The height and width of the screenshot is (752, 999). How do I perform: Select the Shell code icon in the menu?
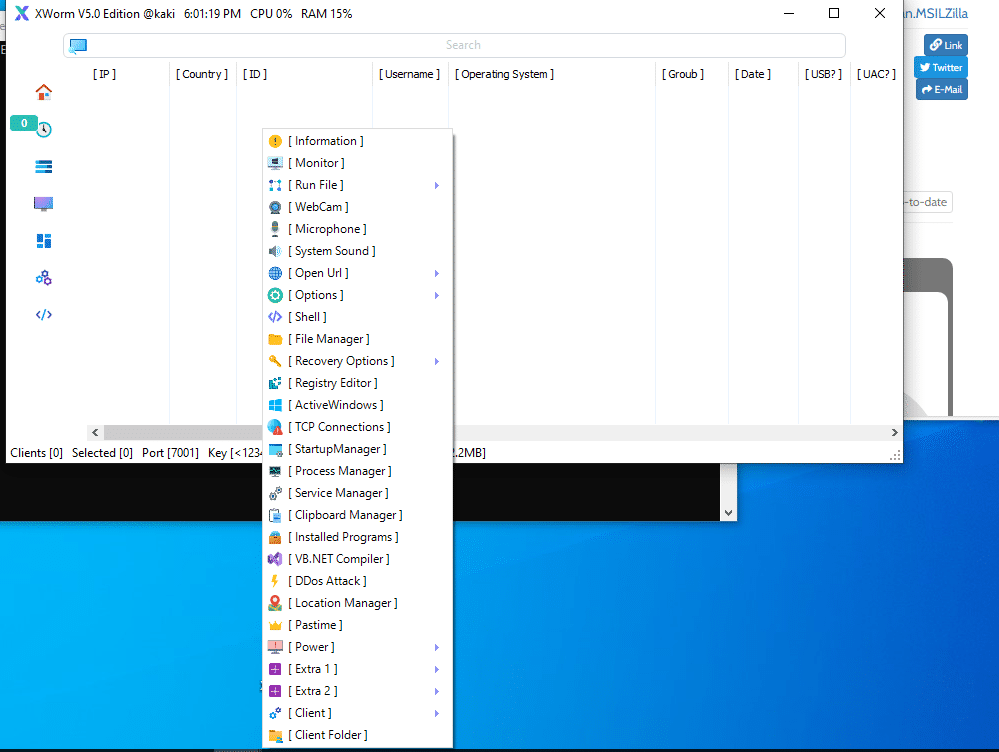coord(275,317)
